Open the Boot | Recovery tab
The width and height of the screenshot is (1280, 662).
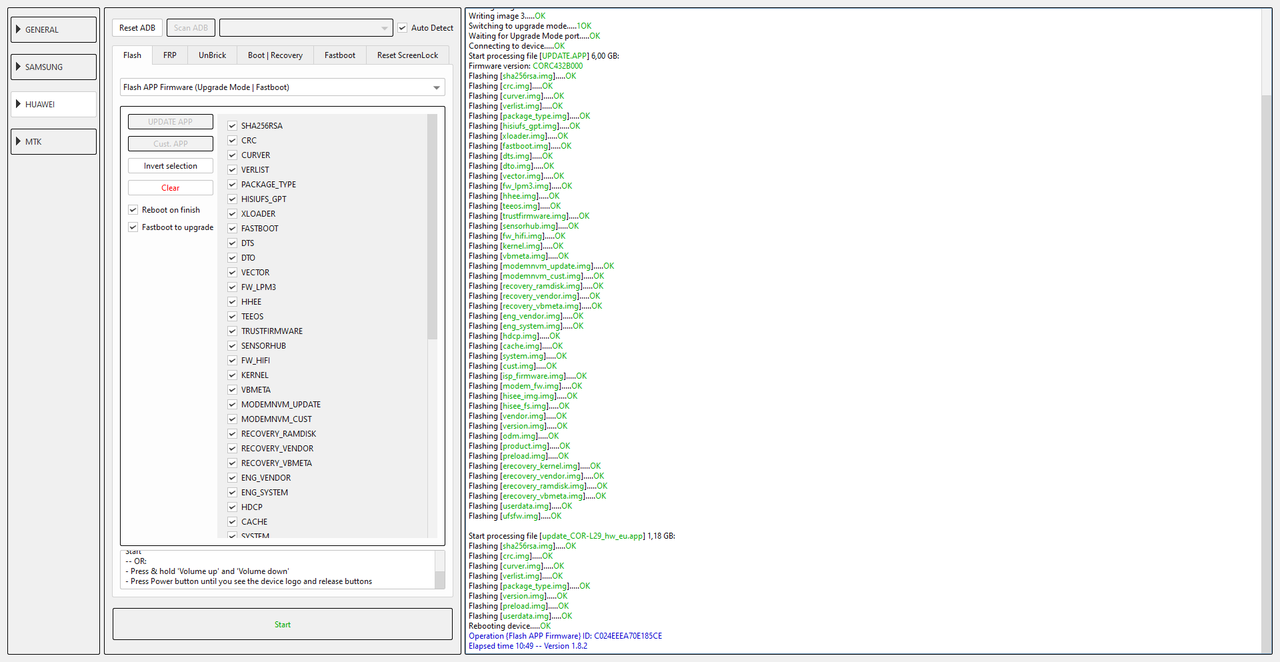tap(275, 55)
